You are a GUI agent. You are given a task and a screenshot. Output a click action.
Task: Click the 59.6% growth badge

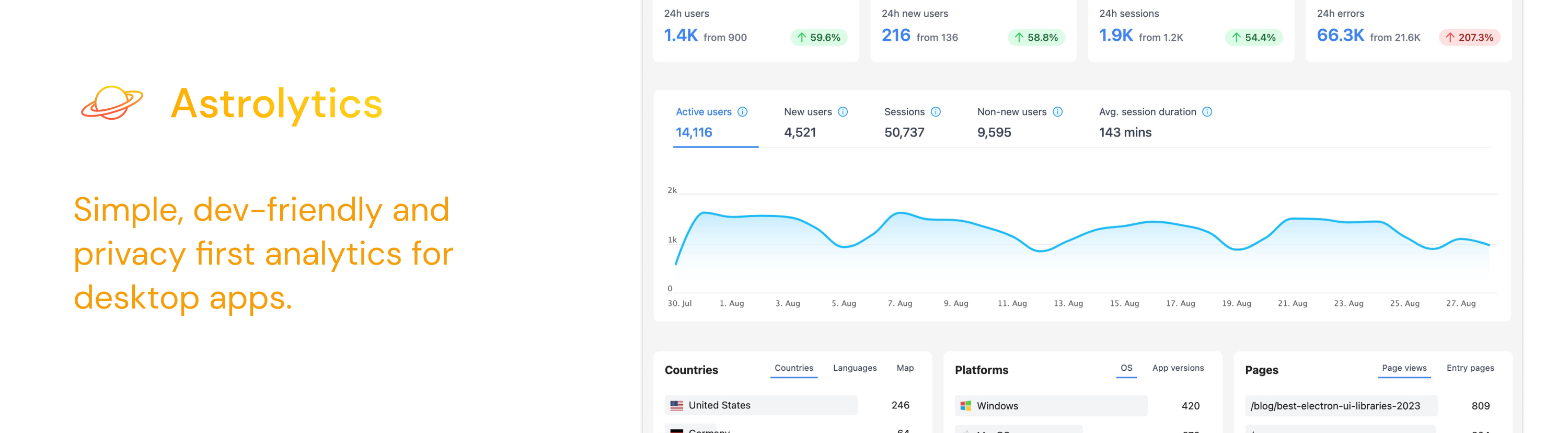click(818, 37)
